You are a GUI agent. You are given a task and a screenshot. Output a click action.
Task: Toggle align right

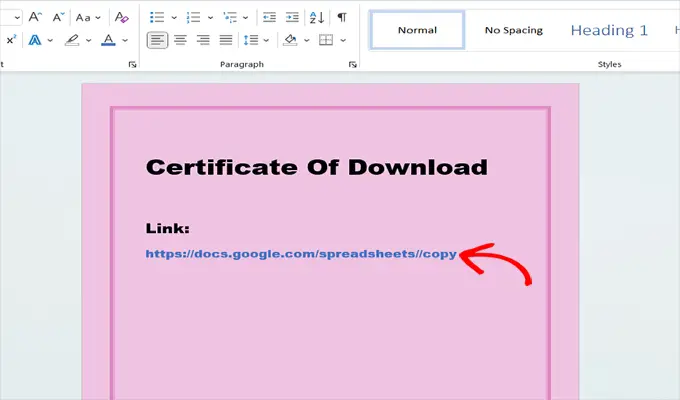(x=203, y=40)
